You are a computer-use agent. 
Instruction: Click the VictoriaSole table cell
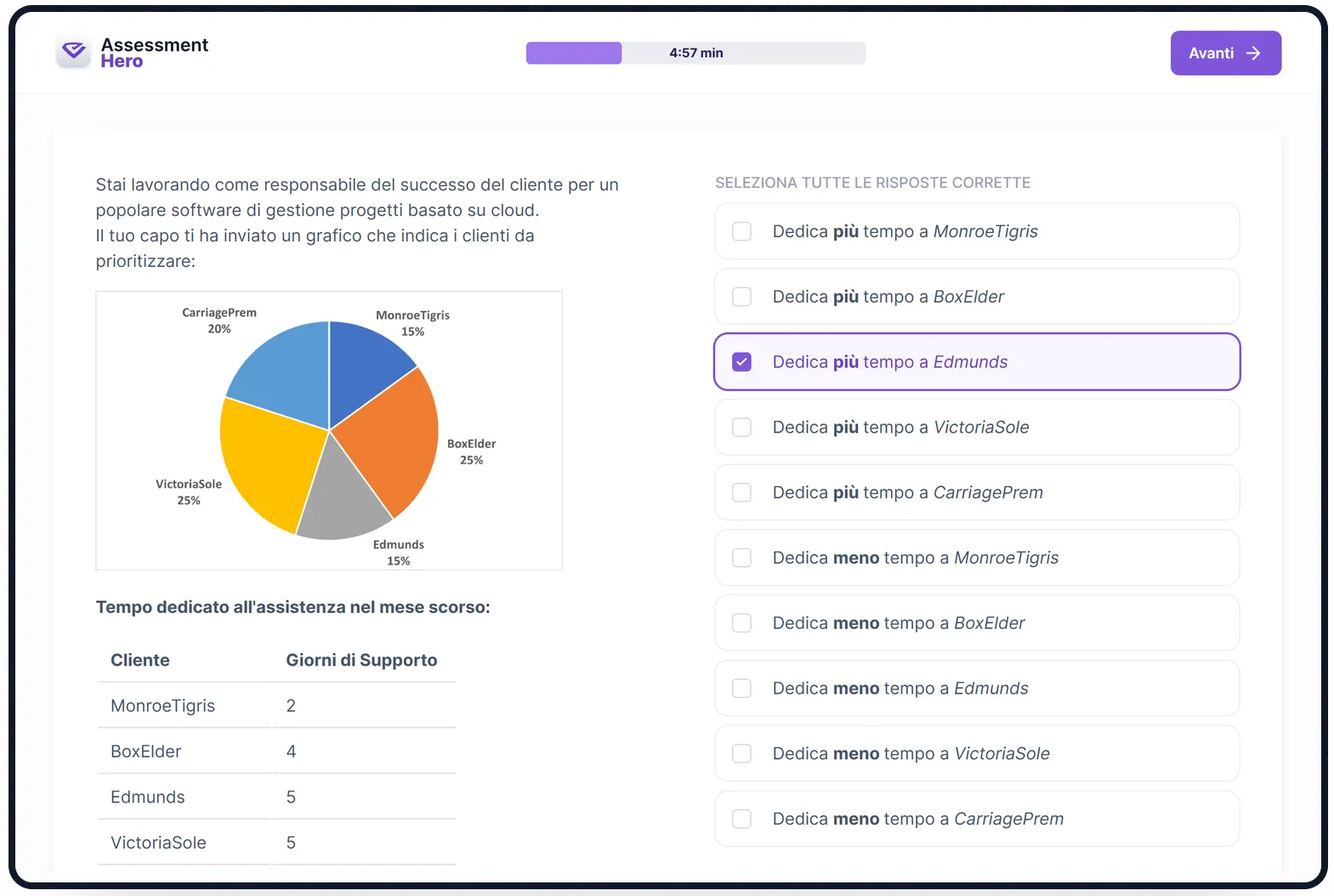click(158, 842)
